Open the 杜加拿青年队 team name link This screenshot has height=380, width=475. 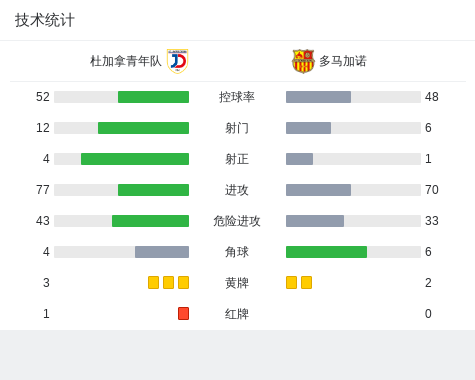click(126, 61)
